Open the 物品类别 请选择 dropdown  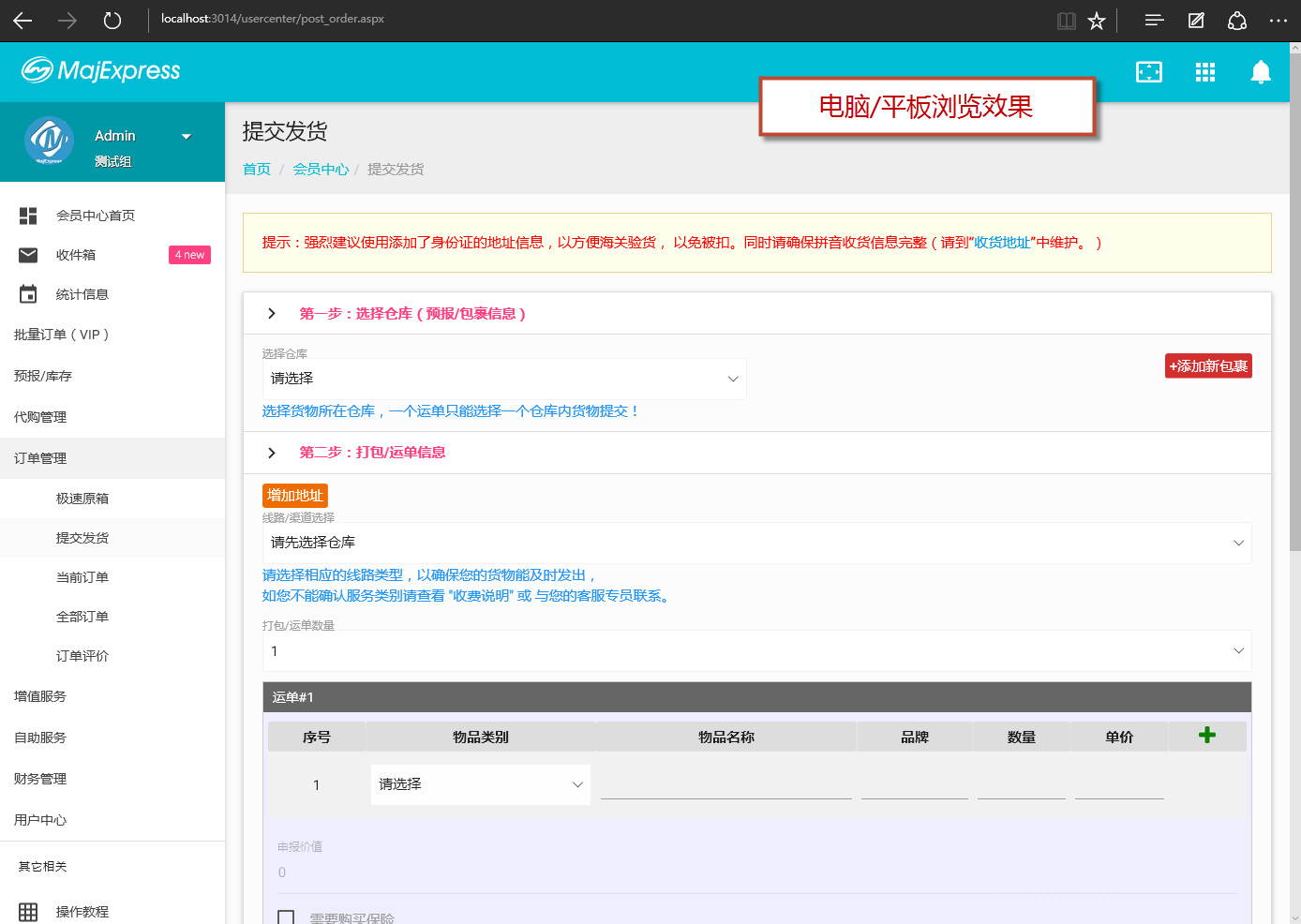coord(481,784)
